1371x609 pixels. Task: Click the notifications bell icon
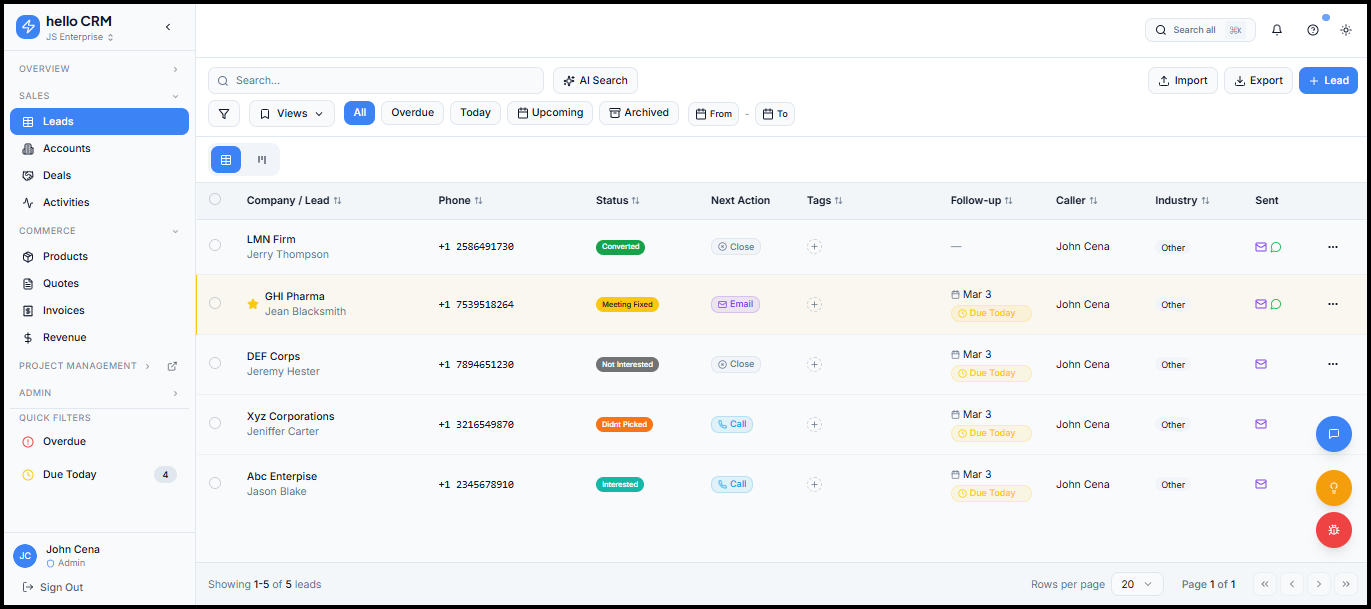(1277, 30)
